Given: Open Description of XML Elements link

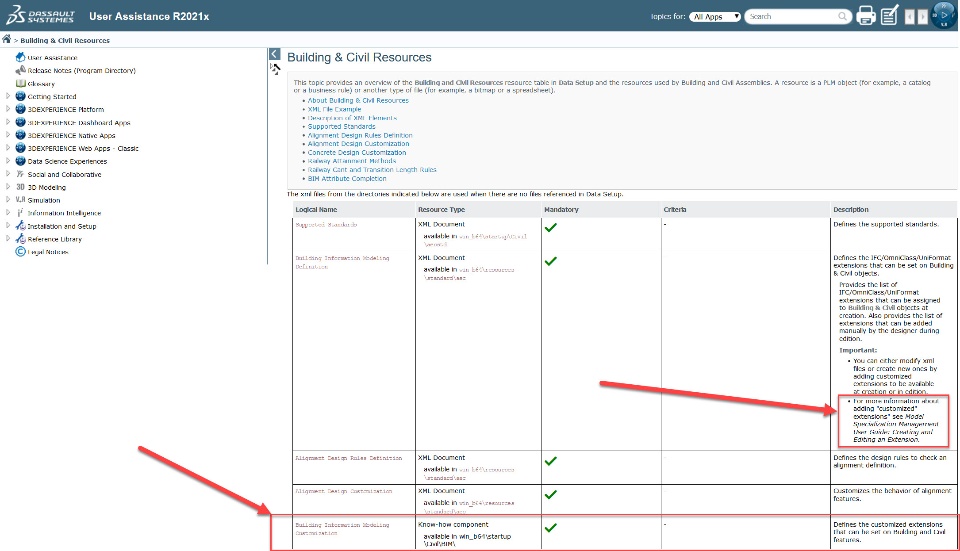Looking at the screenshot, I should (x=352, y=118).
